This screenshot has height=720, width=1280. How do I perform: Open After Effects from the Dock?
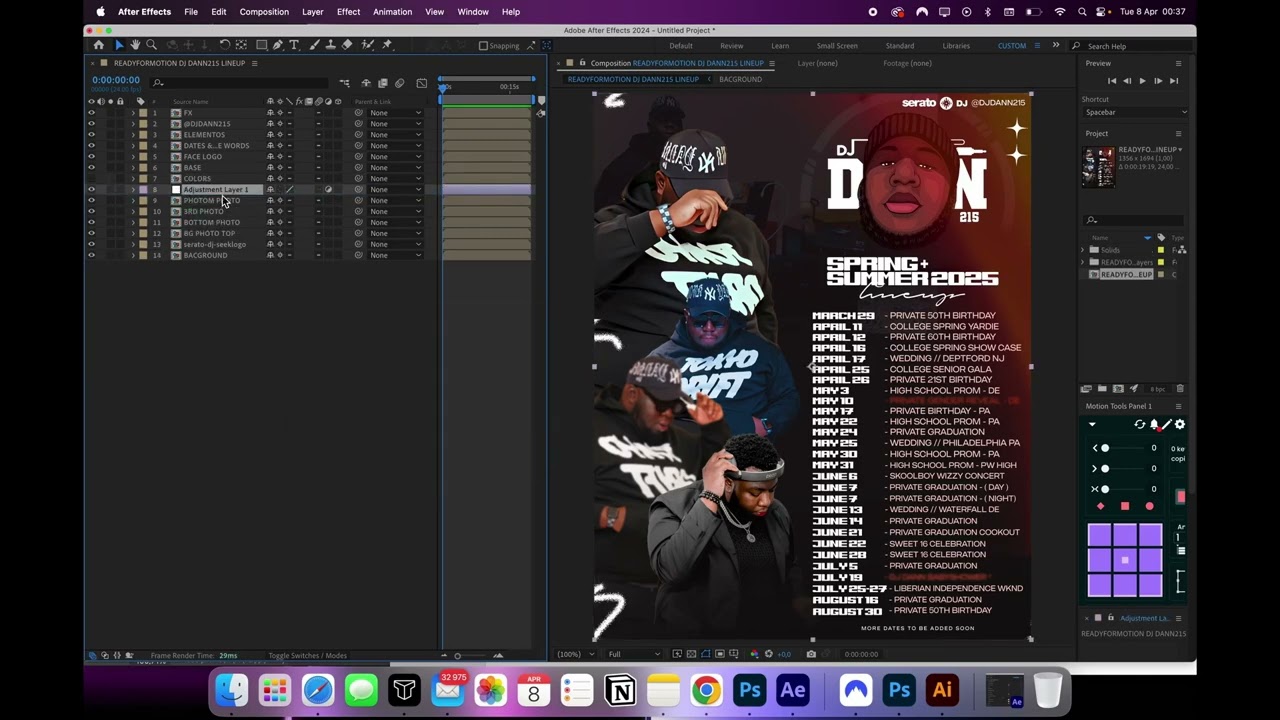[x=793, y=690]
